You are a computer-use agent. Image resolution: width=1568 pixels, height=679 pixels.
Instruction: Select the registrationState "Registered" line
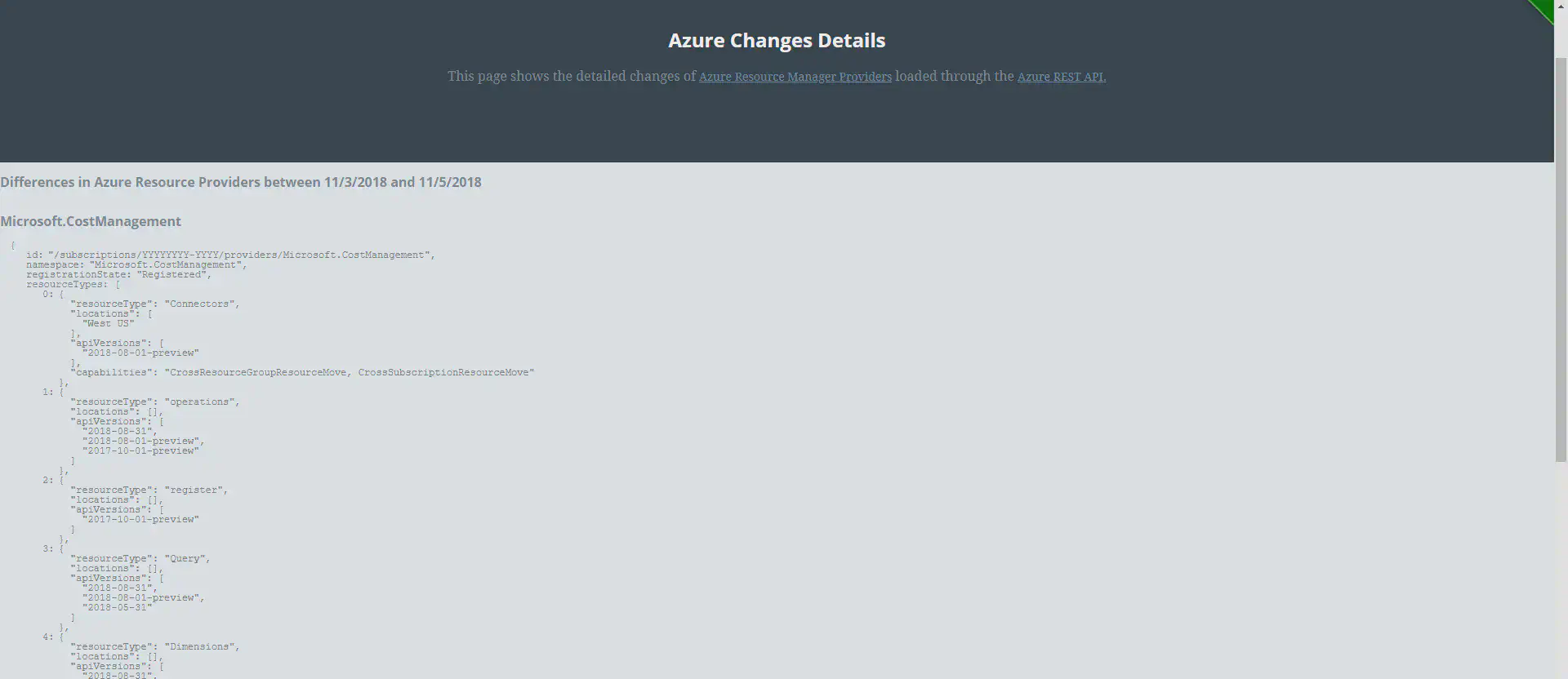(x=119, y=275)
